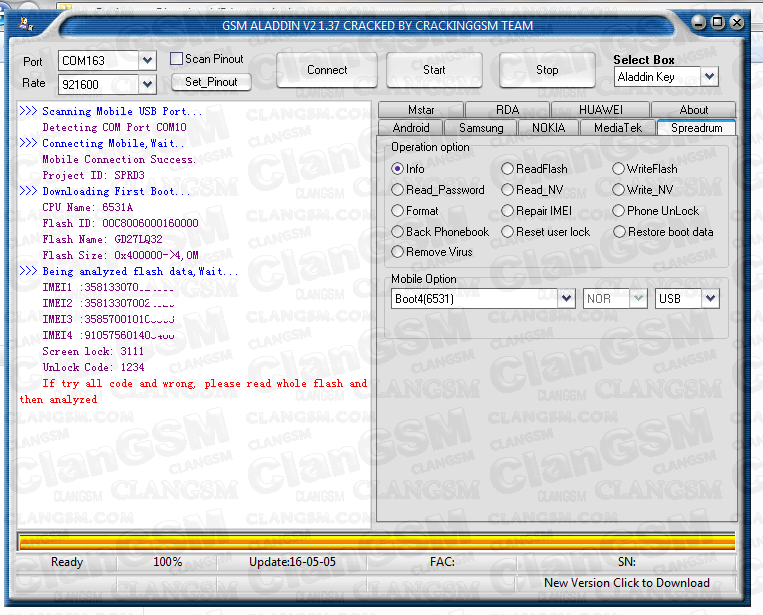Viewport: 763px width, 615px height.
Task: Select the Remove Virus option
Action: (x=398, y=252)
